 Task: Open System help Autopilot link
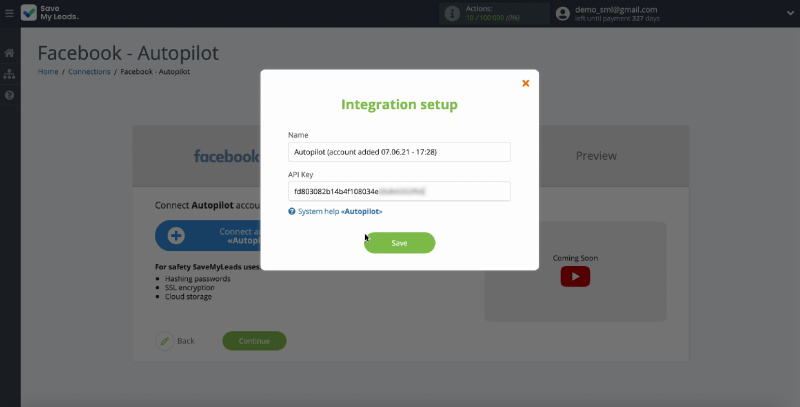point(336,212)
